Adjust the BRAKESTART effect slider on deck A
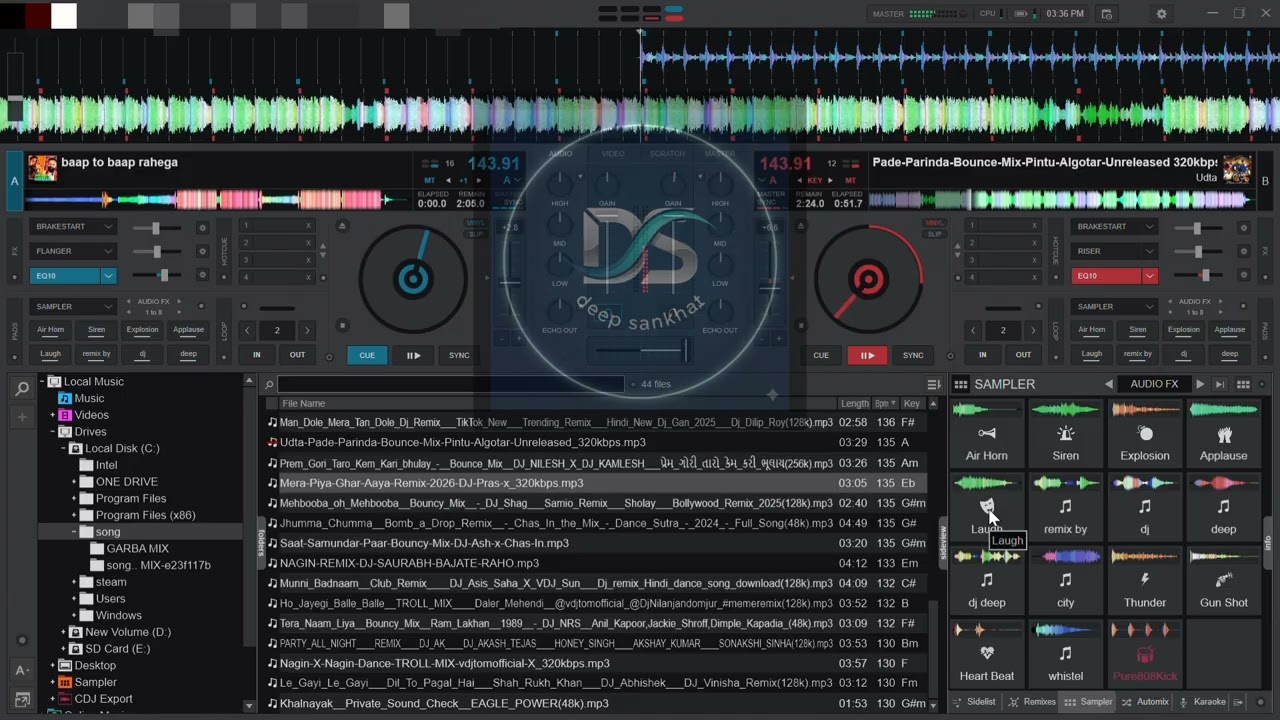Screen dimensions: 1280x720 pos(157,227)
